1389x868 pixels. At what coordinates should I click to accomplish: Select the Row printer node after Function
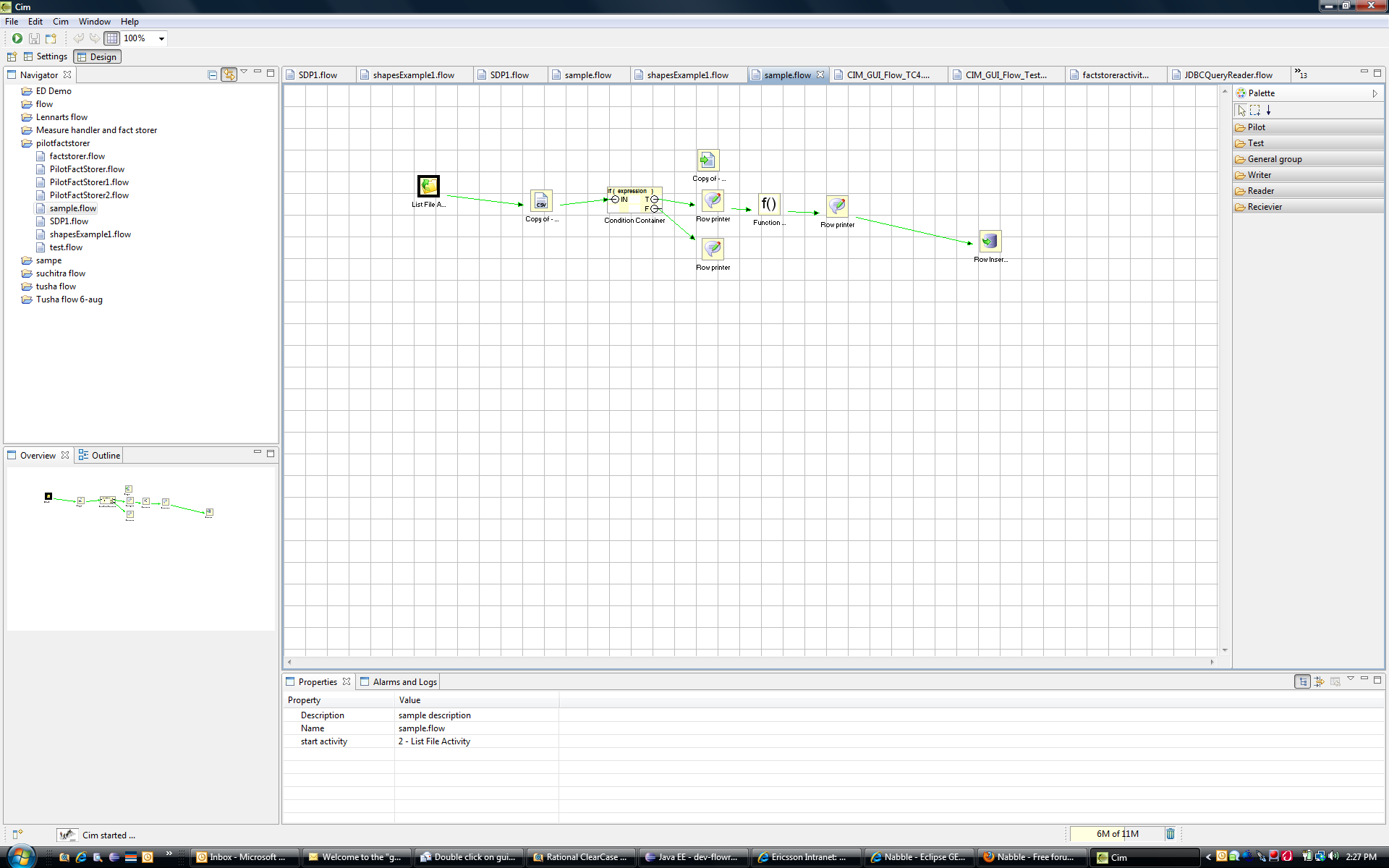point(837,206)
